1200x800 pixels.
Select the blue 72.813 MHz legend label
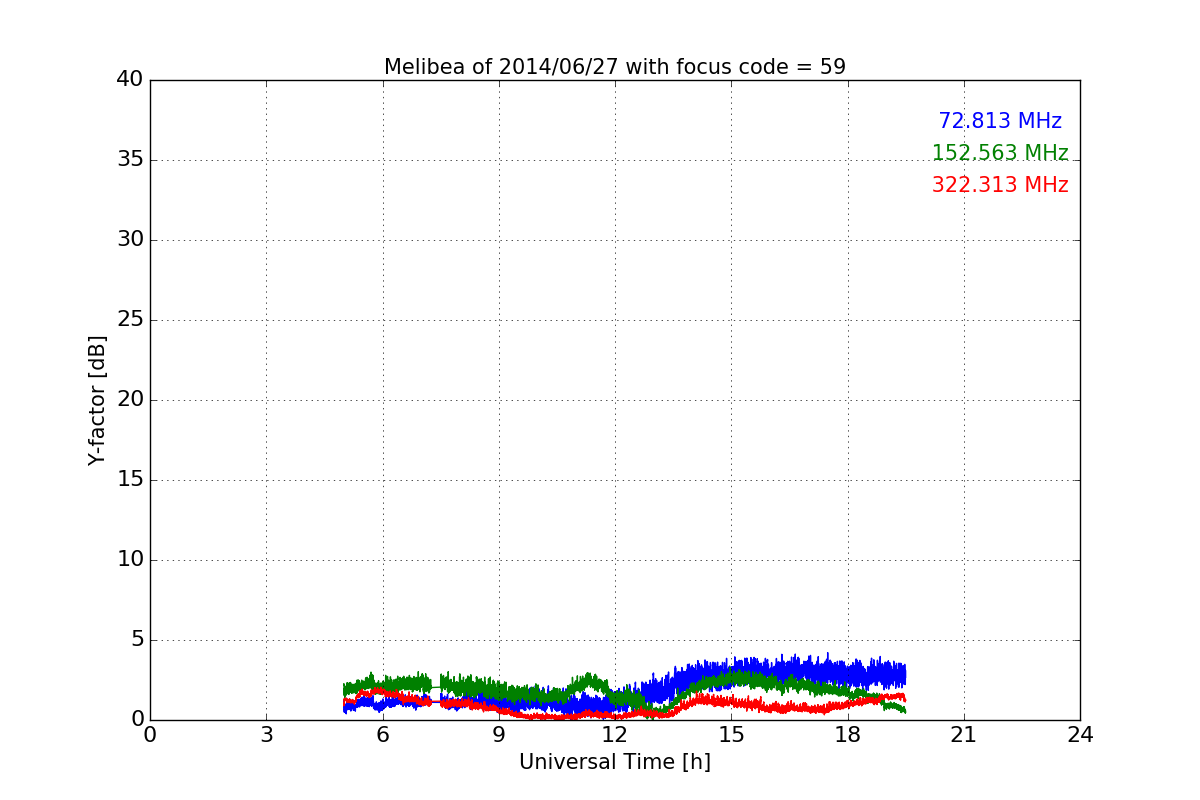point(1000,121)
